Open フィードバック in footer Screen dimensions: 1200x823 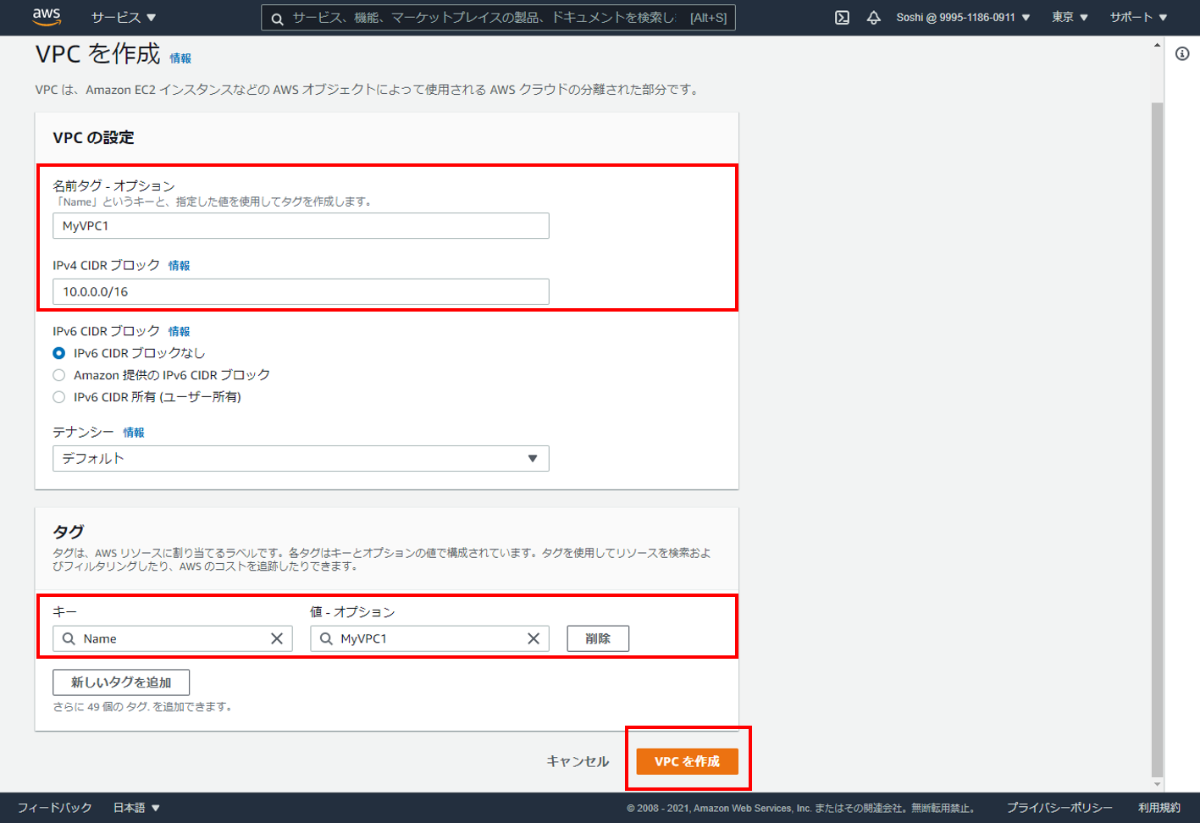pos(55,808)
